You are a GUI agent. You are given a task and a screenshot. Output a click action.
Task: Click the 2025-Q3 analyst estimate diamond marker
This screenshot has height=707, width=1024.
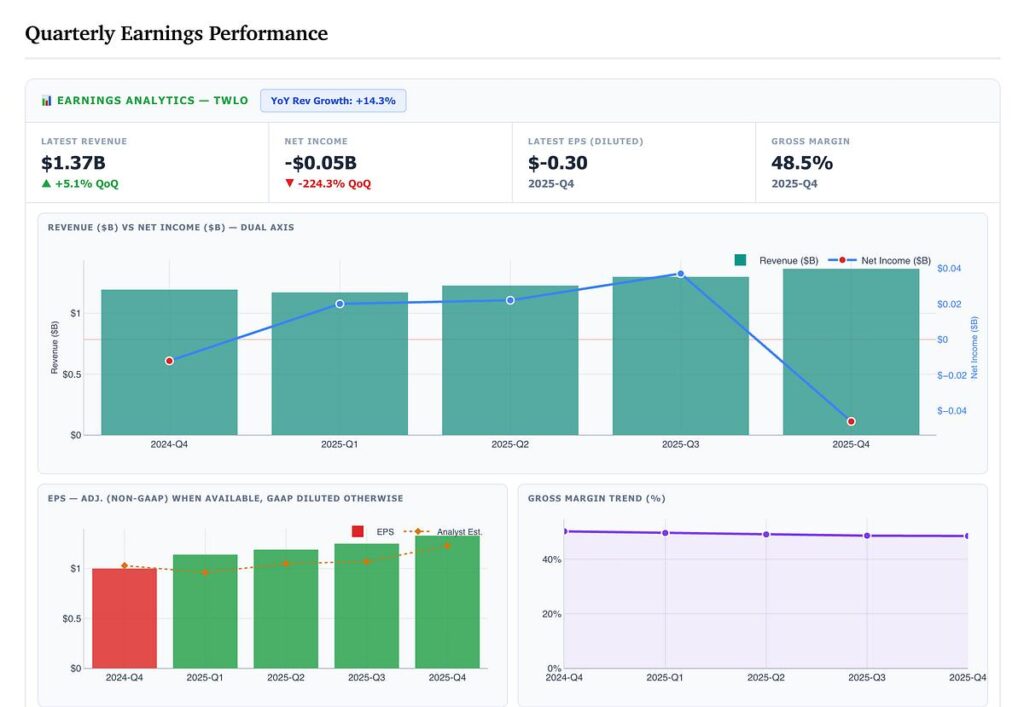366,561
